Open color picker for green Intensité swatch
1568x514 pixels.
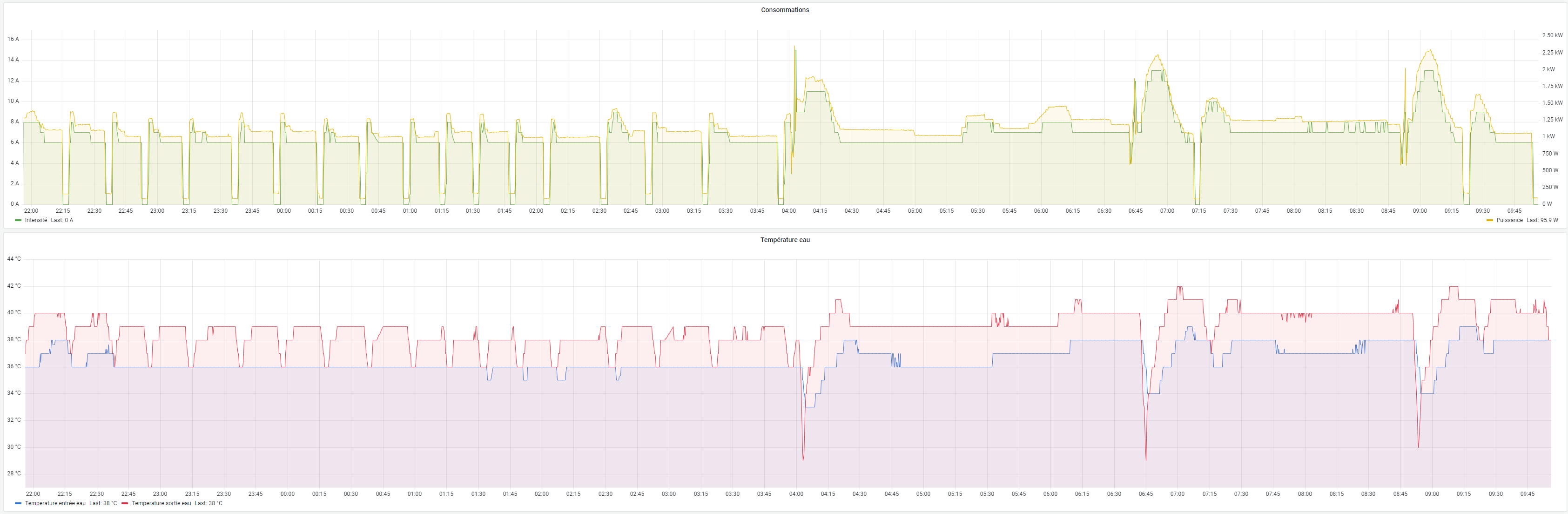click(18, 221)
